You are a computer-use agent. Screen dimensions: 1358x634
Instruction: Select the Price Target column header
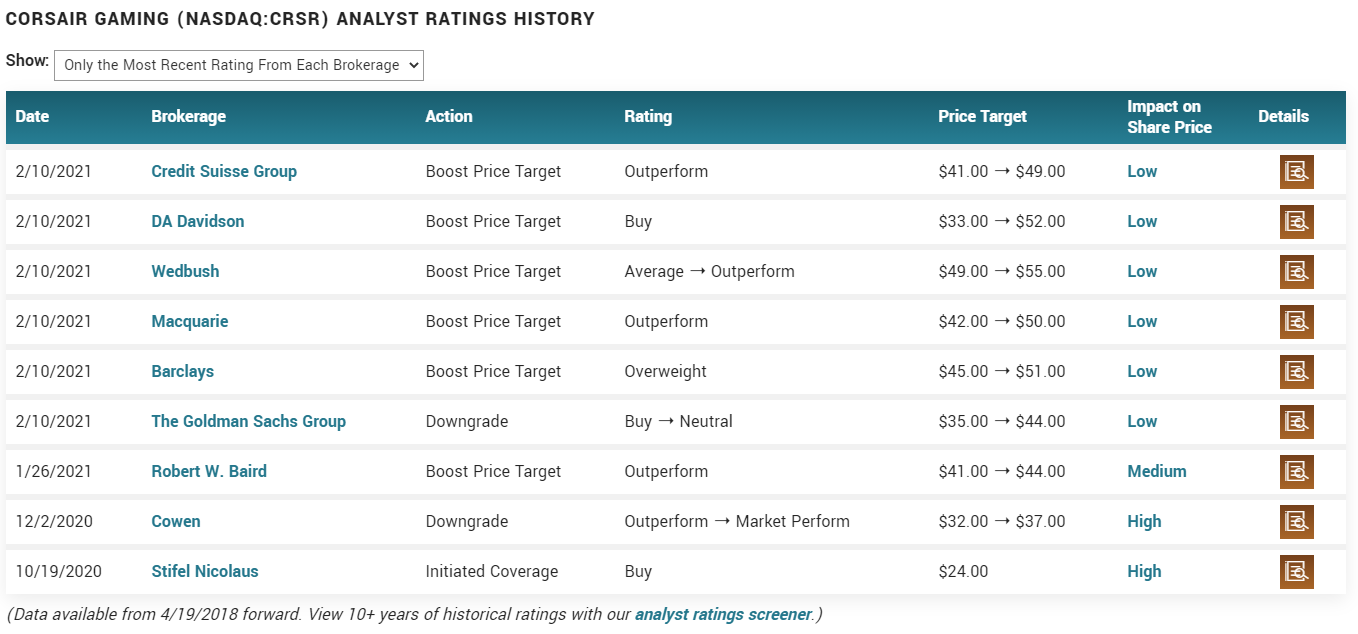tap(982, 116)
